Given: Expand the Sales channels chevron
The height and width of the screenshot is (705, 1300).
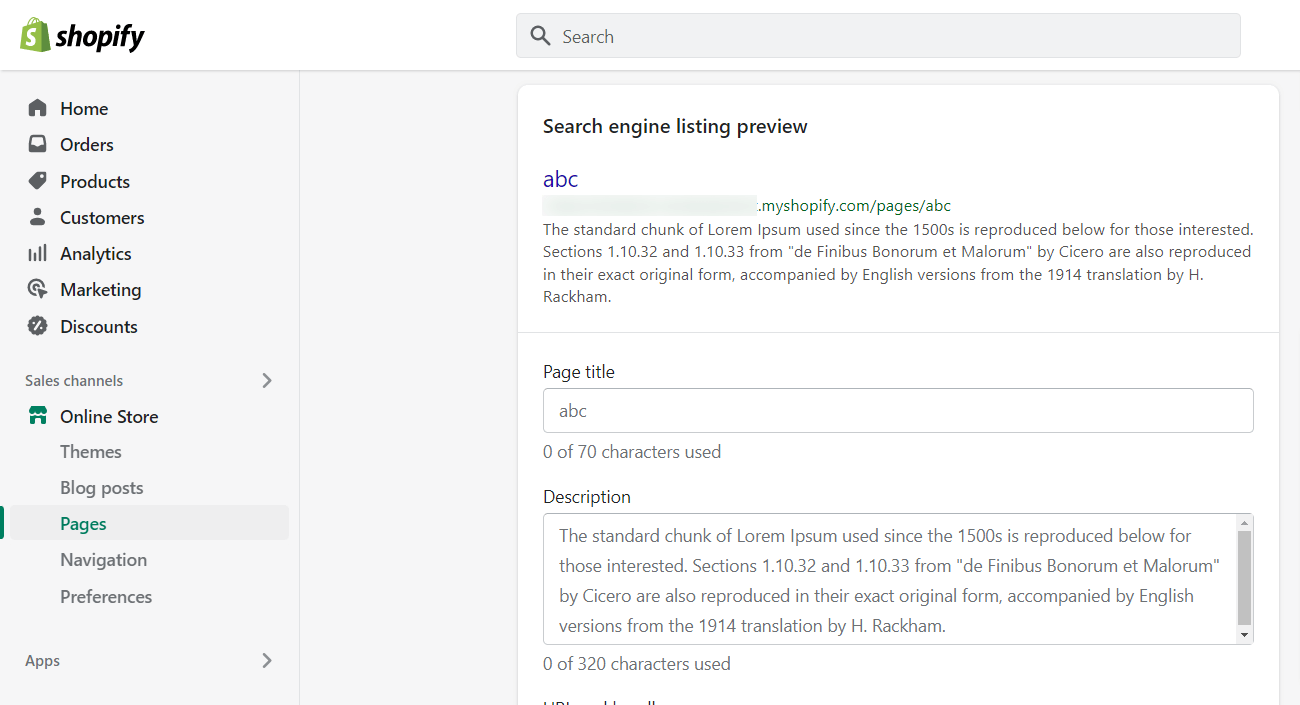Looking at the screenshot, I should click(x=267, y=380).
